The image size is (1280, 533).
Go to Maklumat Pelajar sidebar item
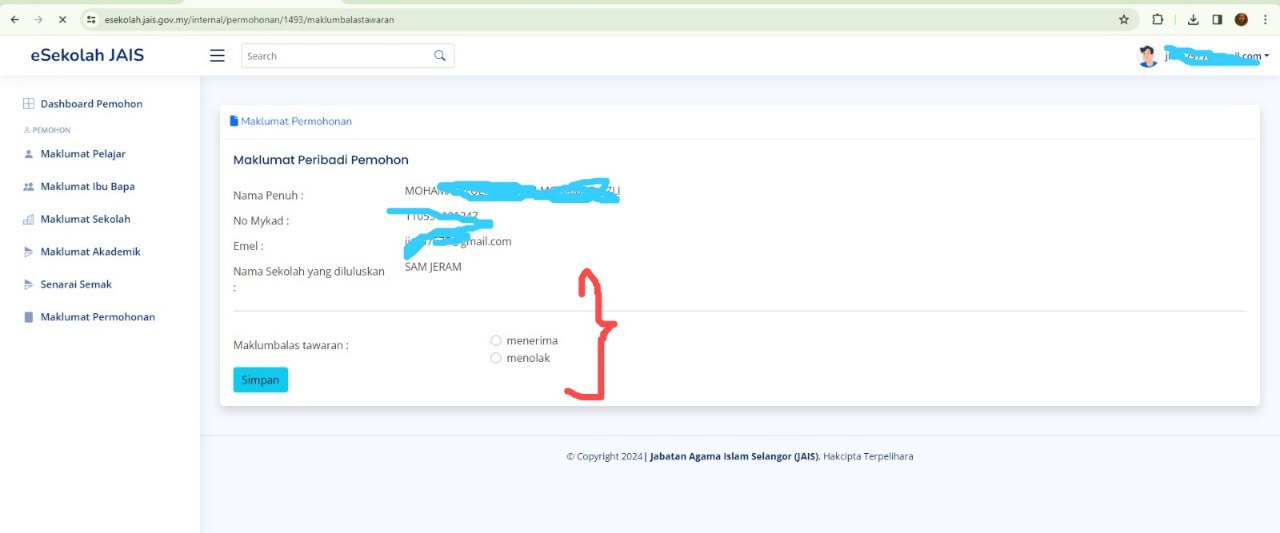pos(82,154)
